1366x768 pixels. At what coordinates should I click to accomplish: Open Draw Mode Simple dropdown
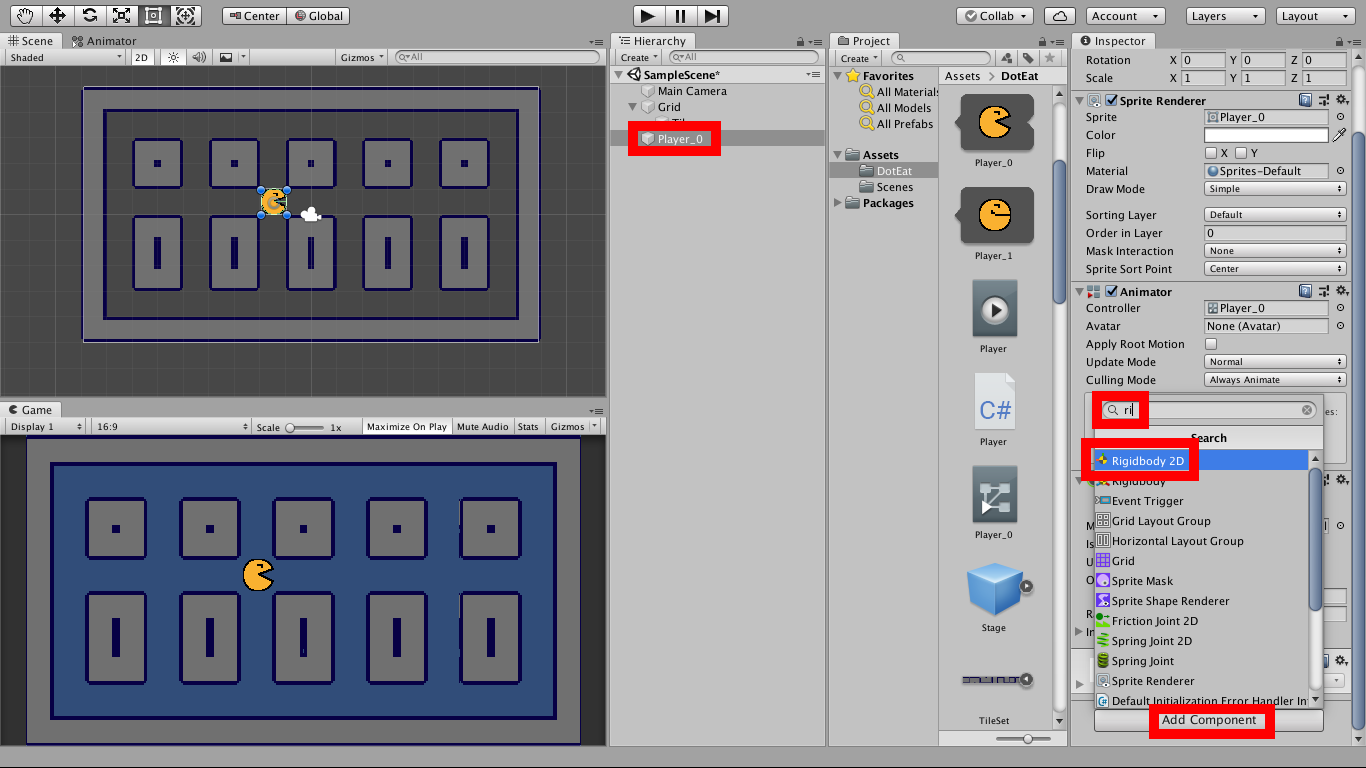pos(1275,189)
